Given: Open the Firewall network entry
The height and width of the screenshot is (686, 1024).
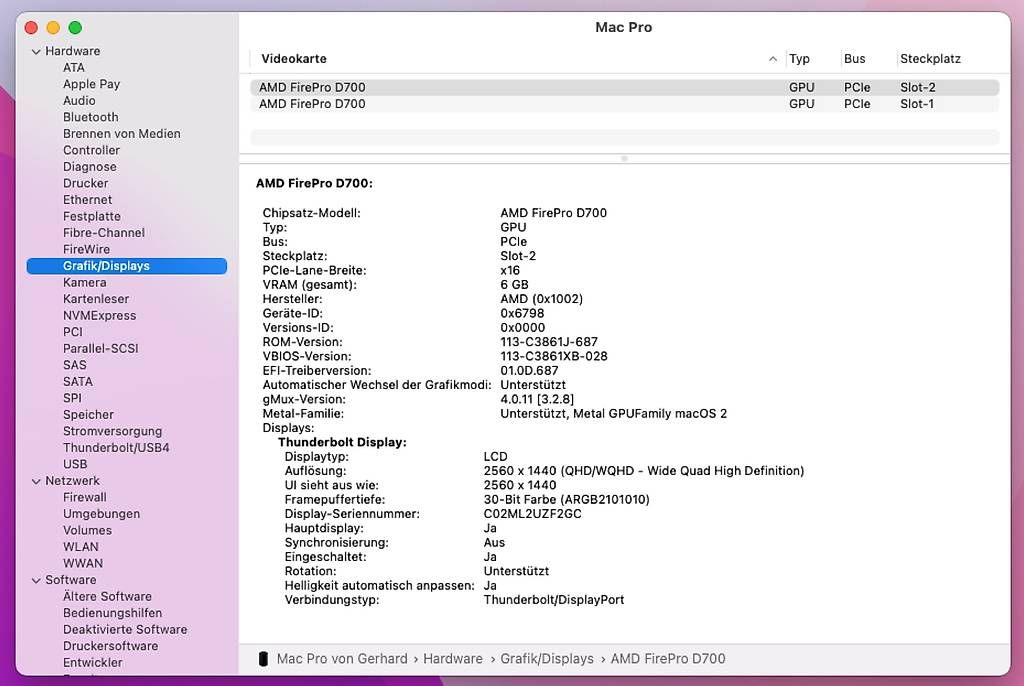Looking at the screenshot, I should [x=84, y=497].
